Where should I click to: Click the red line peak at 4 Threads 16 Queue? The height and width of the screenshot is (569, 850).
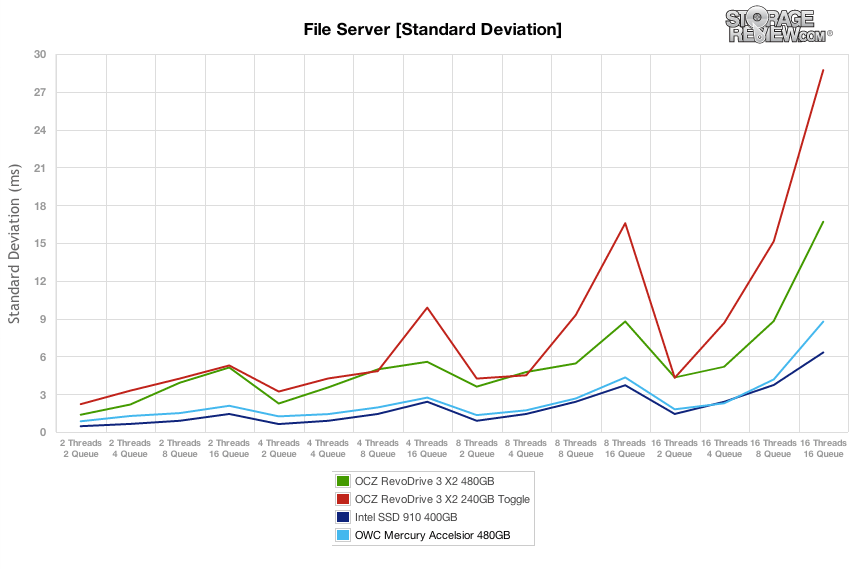[x=427, y=308]
